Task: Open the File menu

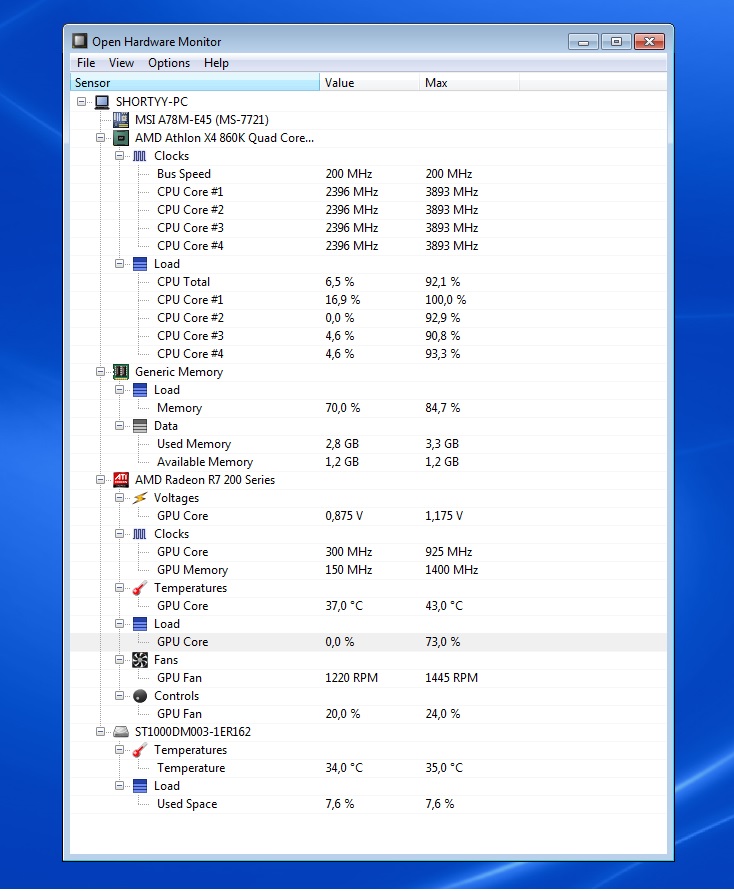Action: point(86,63)
